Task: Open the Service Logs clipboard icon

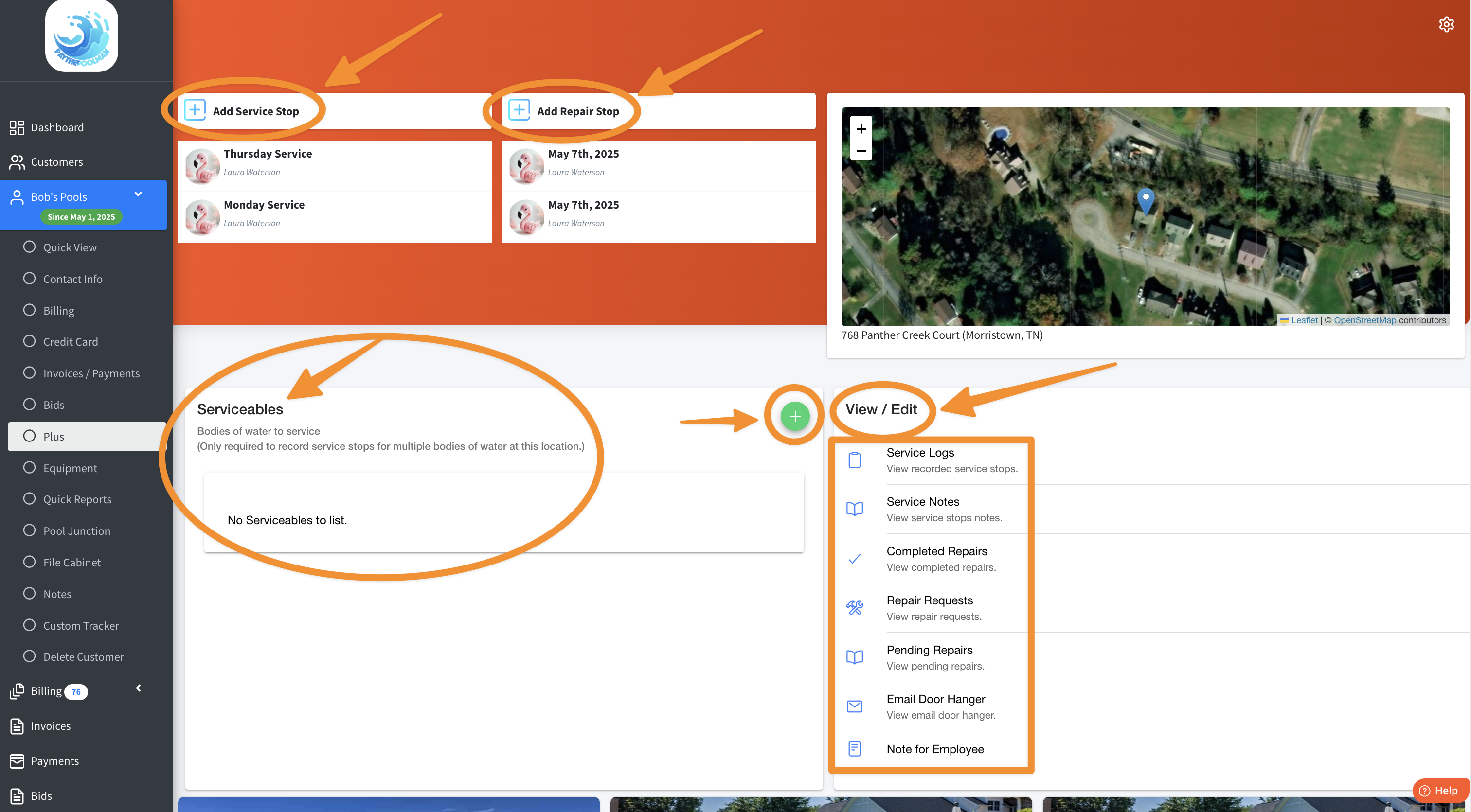Action: pyautogui.click(x=854, y=460)
